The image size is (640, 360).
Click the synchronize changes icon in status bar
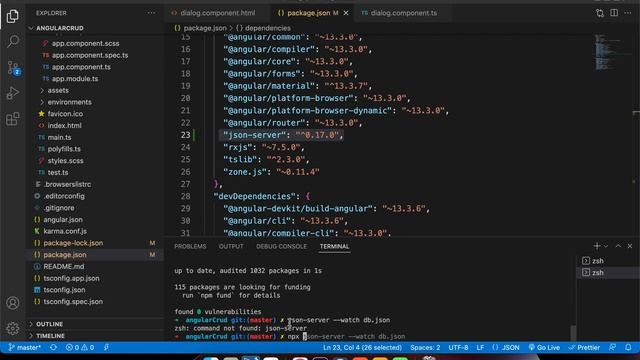[53, 348]
